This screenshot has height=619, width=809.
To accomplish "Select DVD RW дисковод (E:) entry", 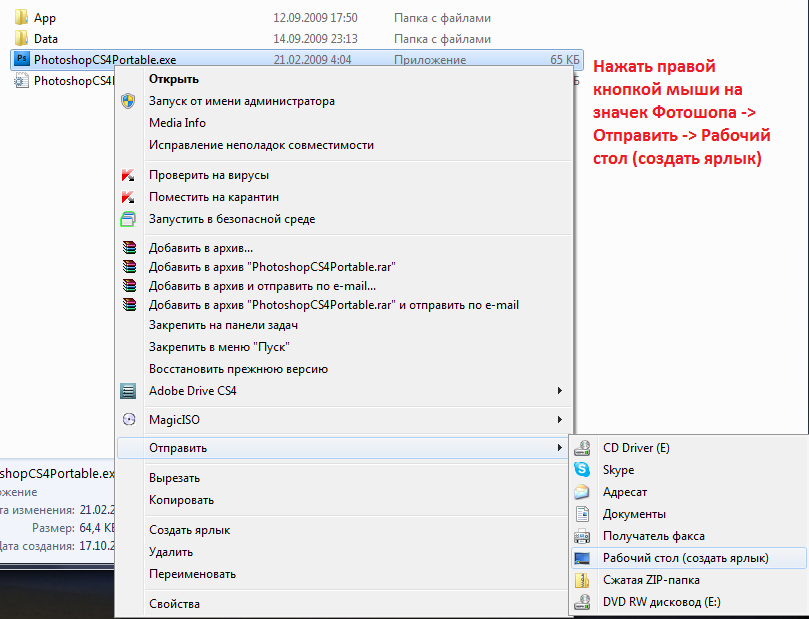I will point(661,602).
